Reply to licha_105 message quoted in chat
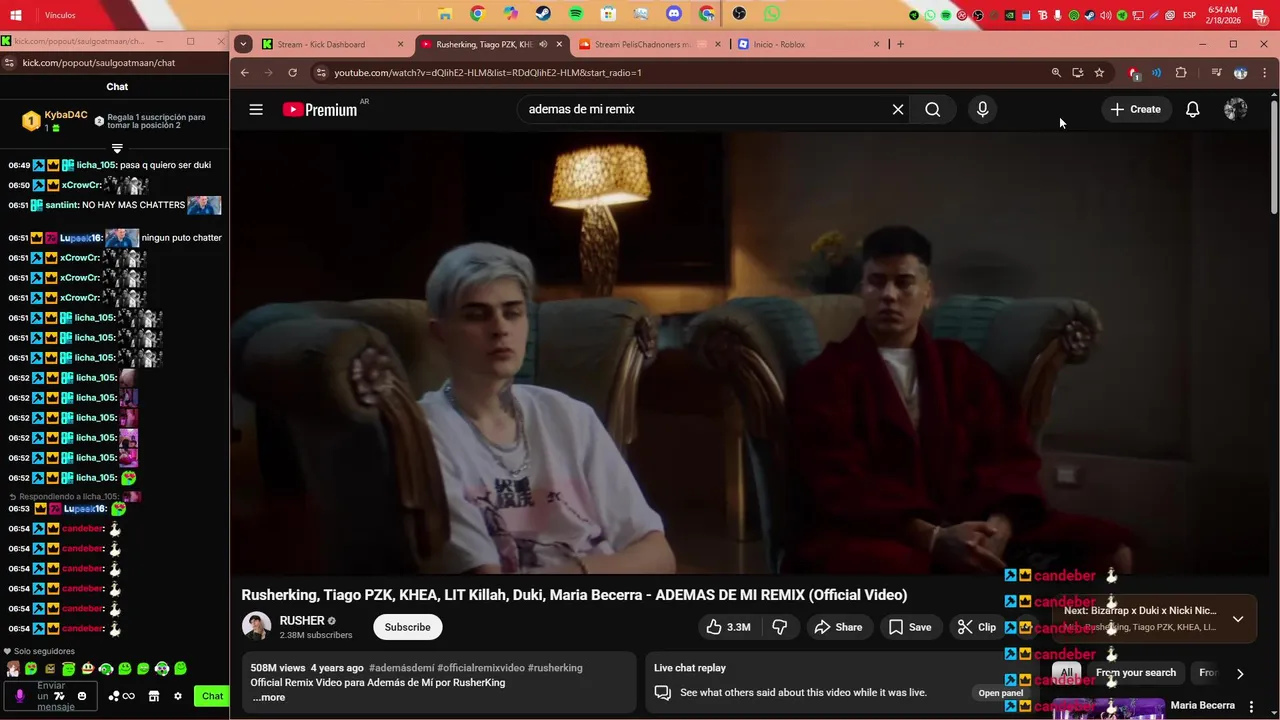 (74, 496)
